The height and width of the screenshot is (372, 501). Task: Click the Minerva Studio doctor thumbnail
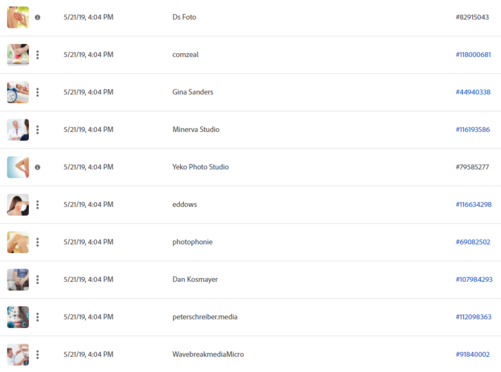click(18, 130)
